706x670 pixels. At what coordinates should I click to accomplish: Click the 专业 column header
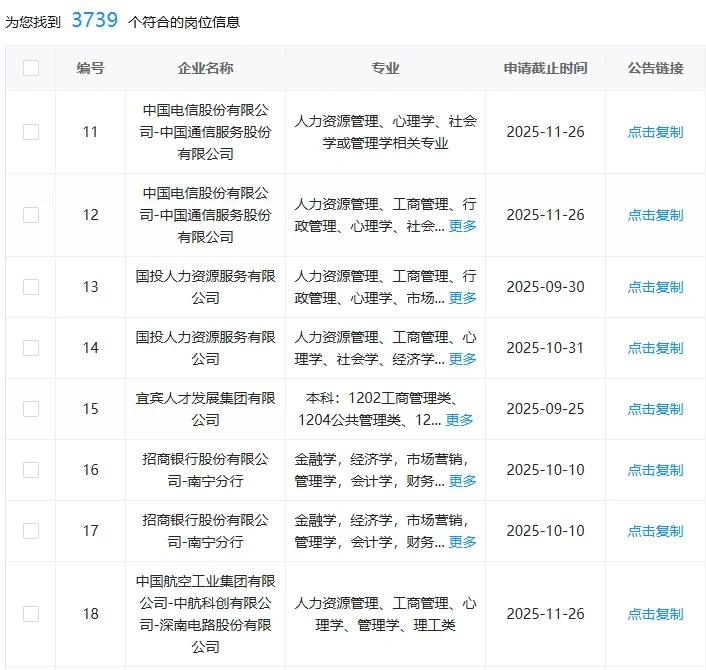pyautogui.click(x=385, y=68)
